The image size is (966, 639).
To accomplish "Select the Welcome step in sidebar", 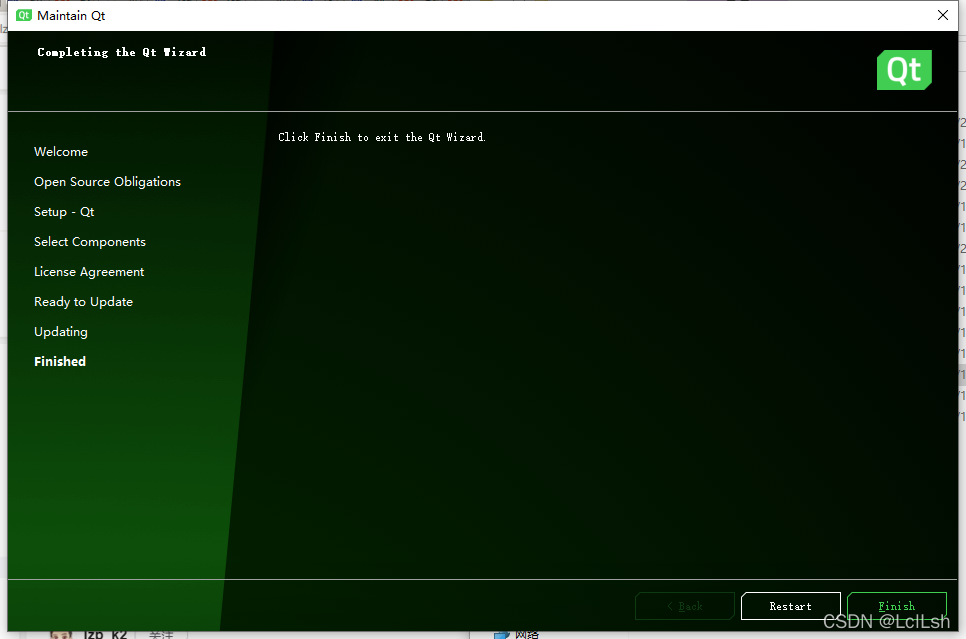I will click(x=61, y=152).
